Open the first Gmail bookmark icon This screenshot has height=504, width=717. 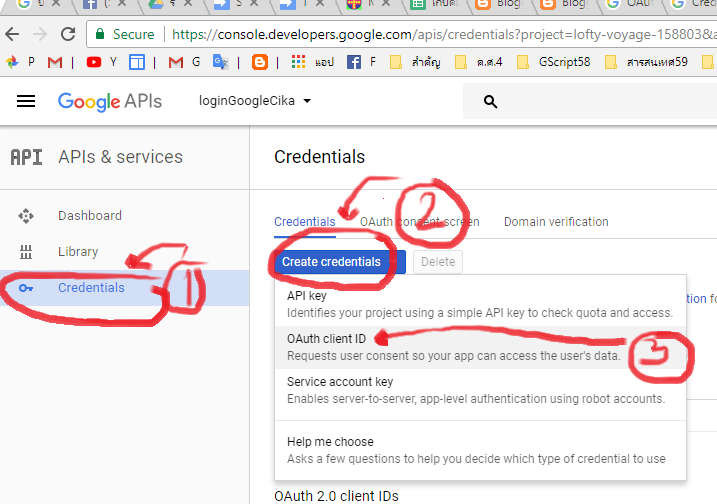[x=55, y=62]
